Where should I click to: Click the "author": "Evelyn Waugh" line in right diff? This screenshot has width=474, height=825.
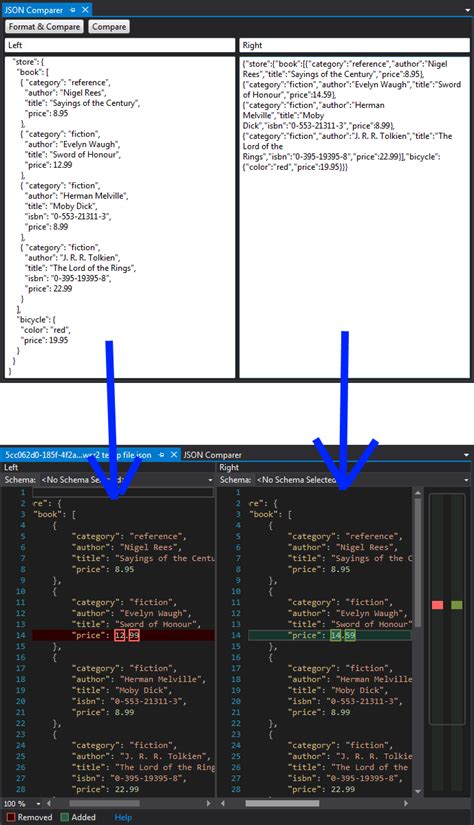click(347, 613)
